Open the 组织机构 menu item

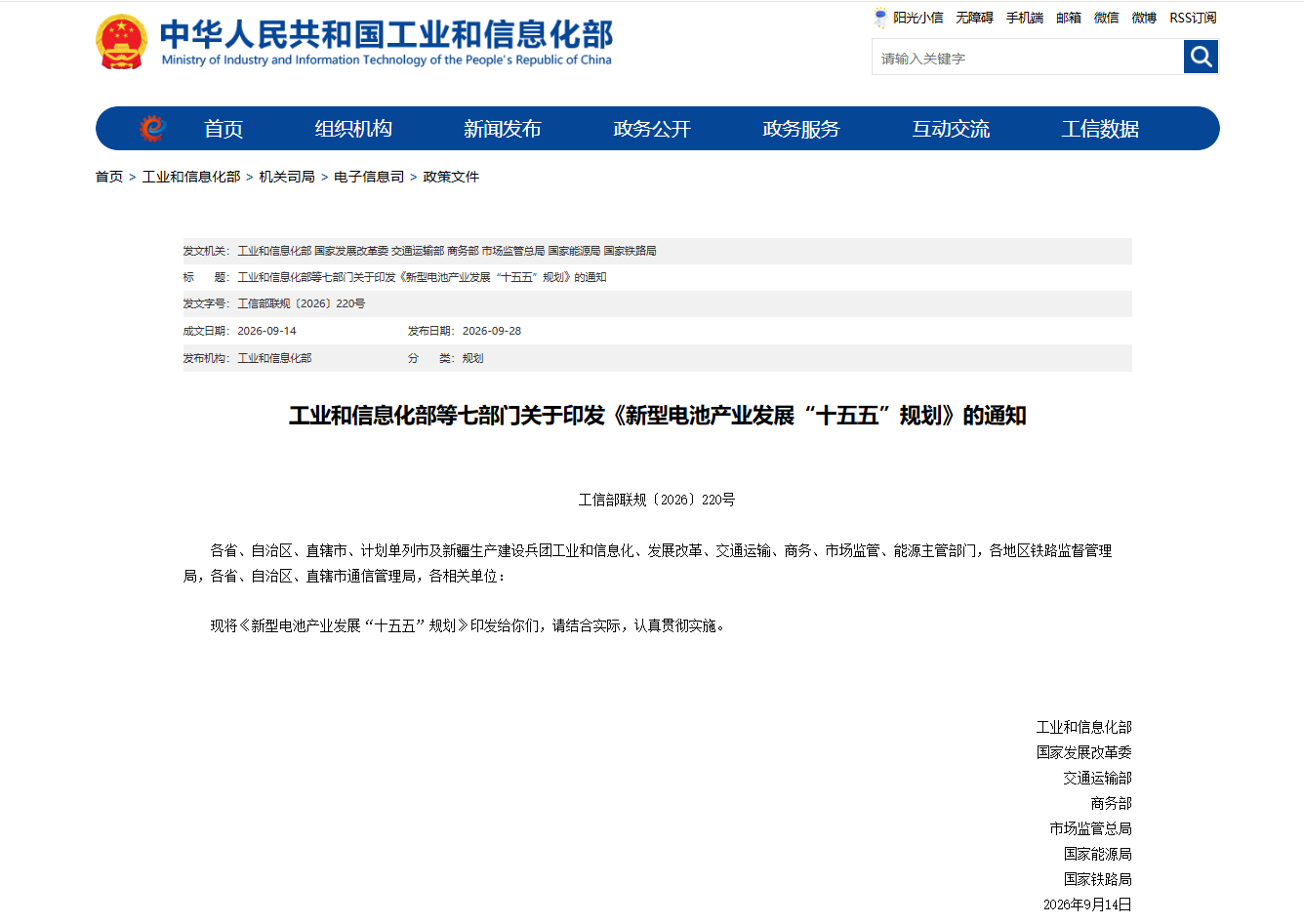click(353, 129)
